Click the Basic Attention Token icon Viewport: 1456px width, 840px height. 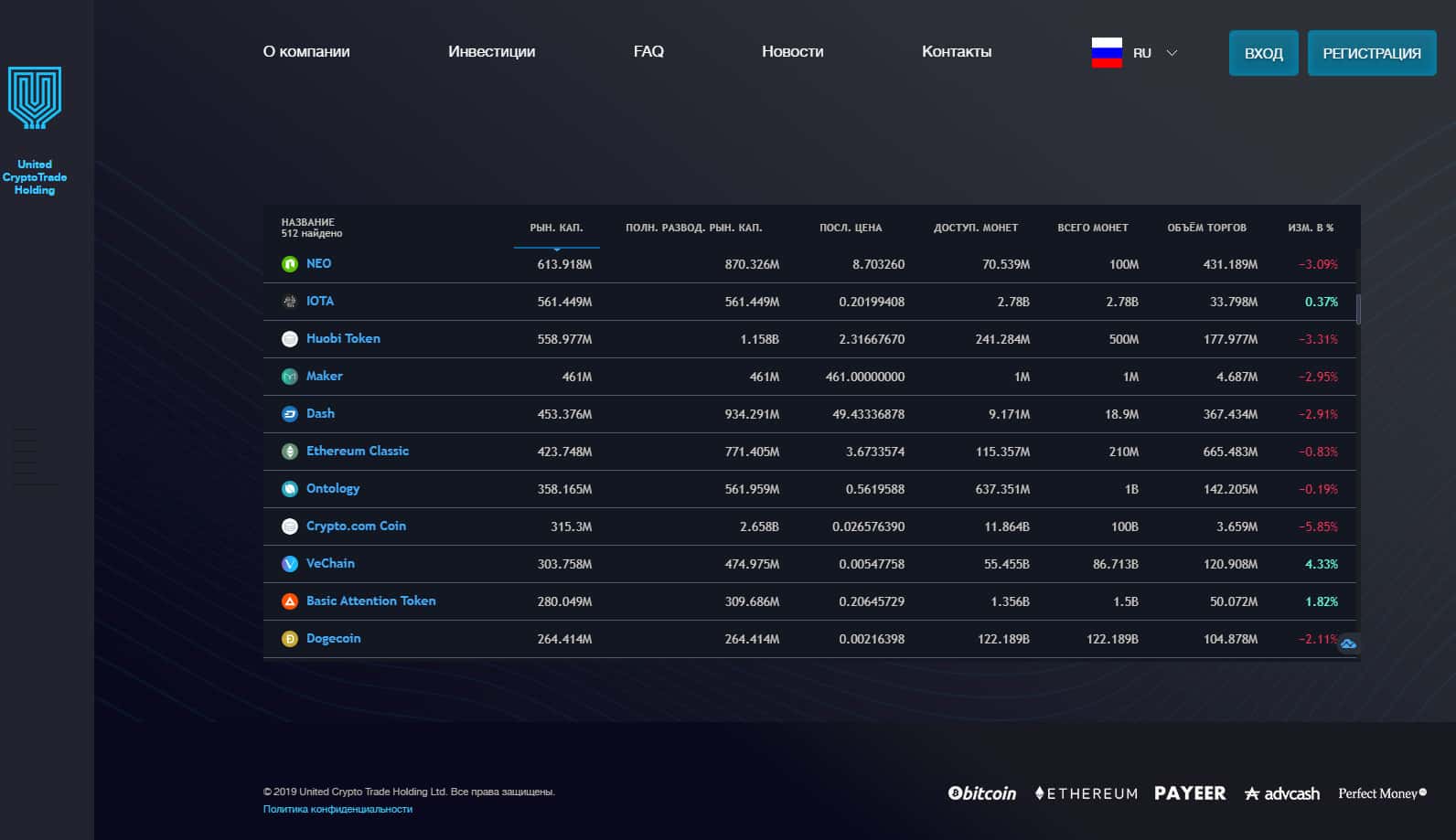coord(290,601)
